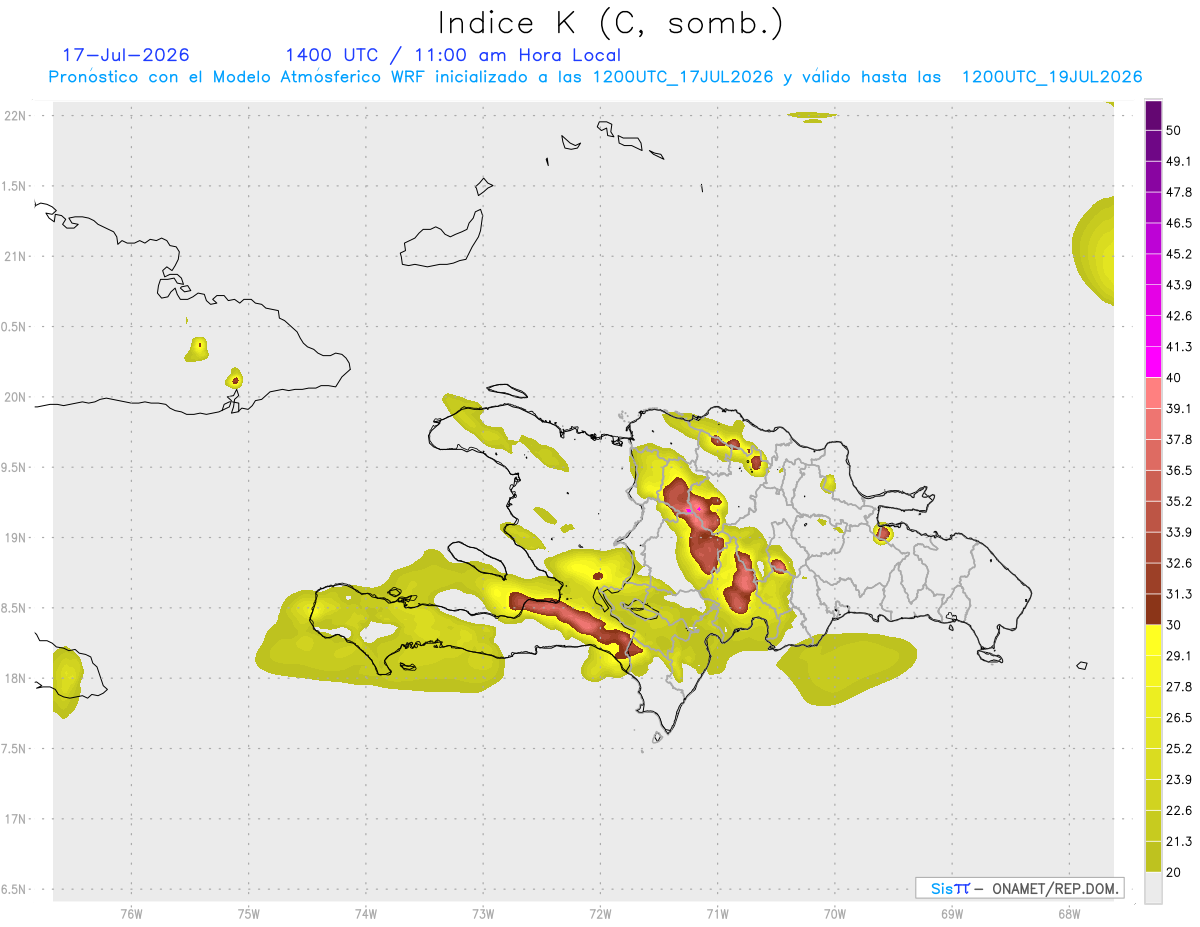The width and height of the screenshot is (1200, 927).
Task: Click the '37.8' colorbar value
Action: click(1179, 440)
